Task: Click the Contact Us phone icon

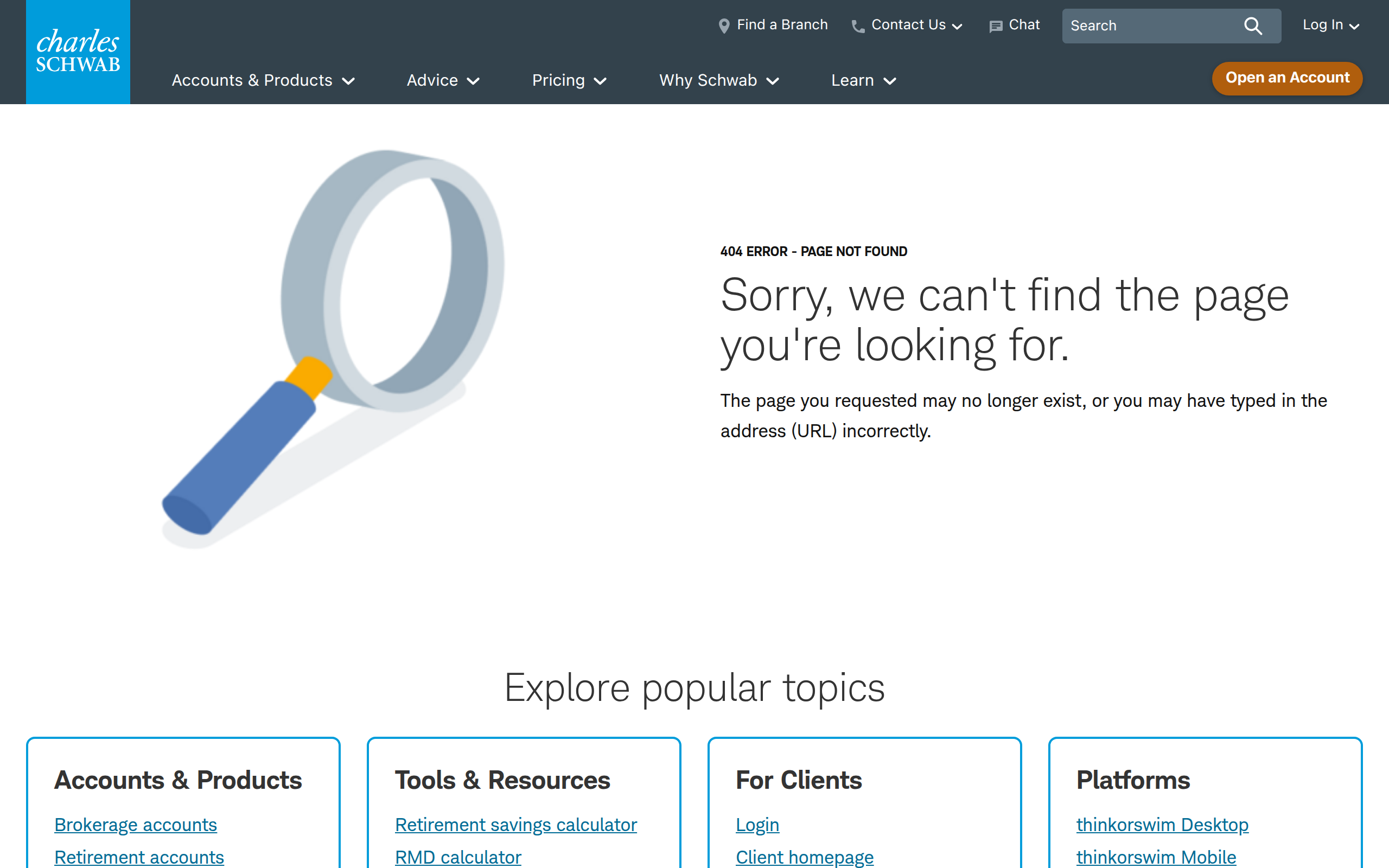Action: 857,27
